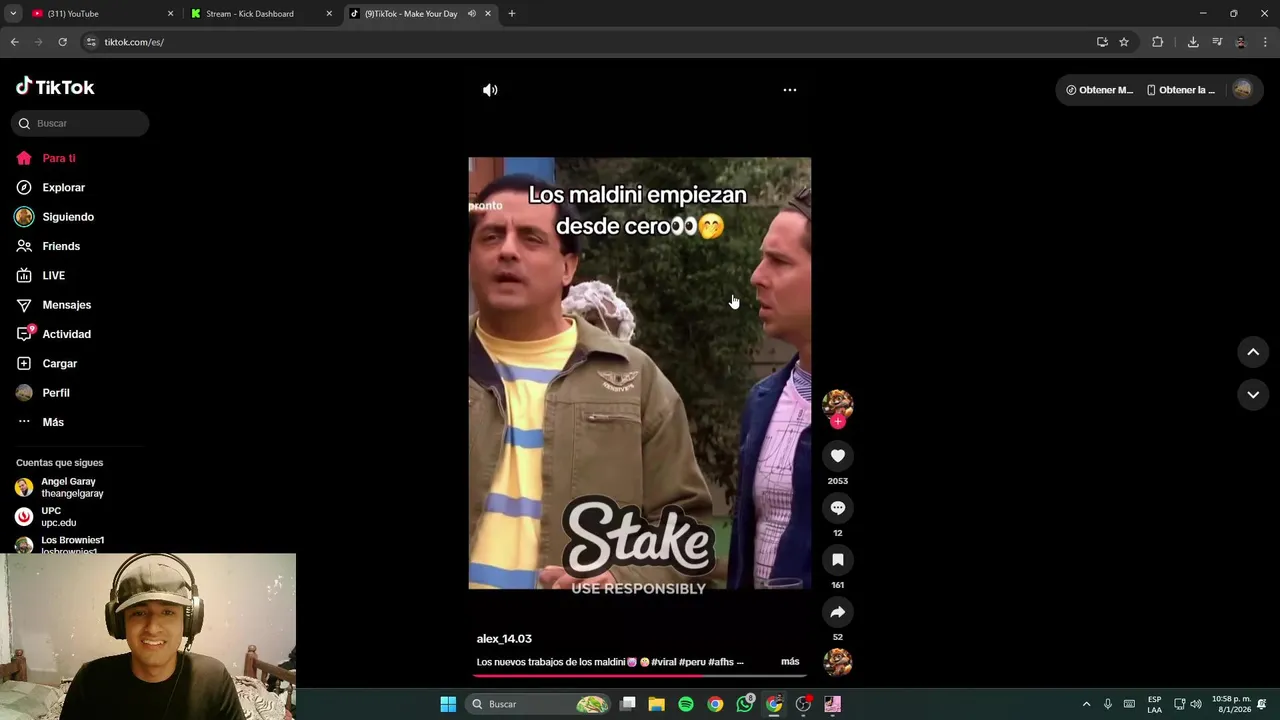Open browser Downloads icon
1280x720 pixels.
(1193, 42)
